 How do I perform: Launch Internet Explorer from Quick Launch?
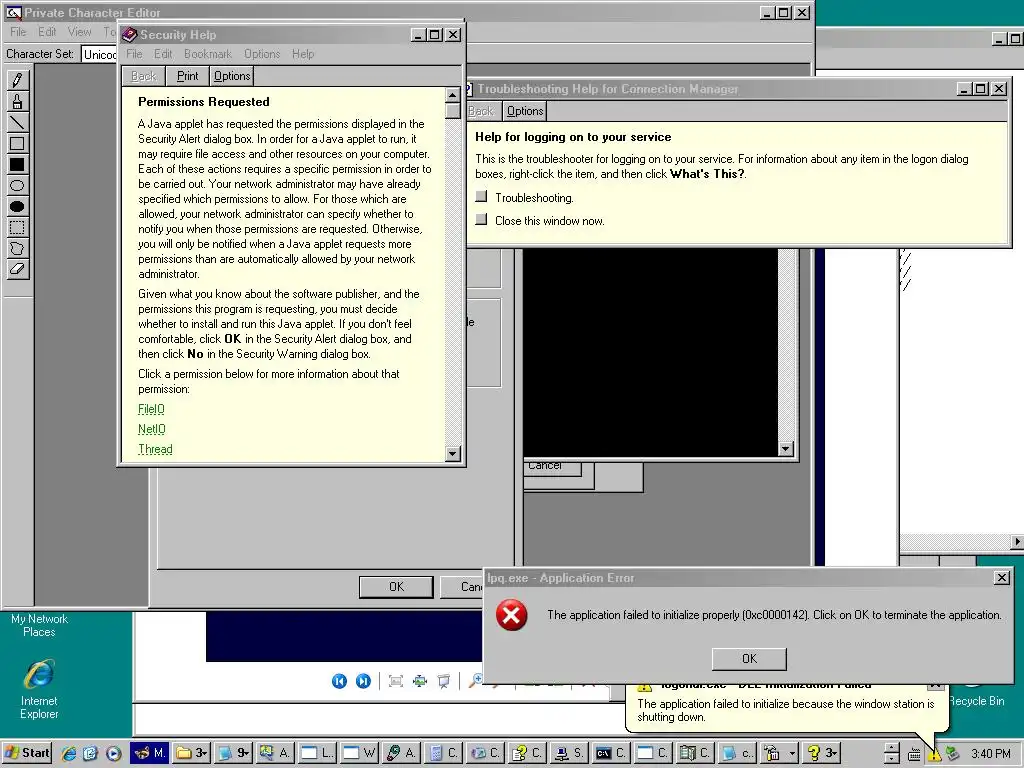69,753
